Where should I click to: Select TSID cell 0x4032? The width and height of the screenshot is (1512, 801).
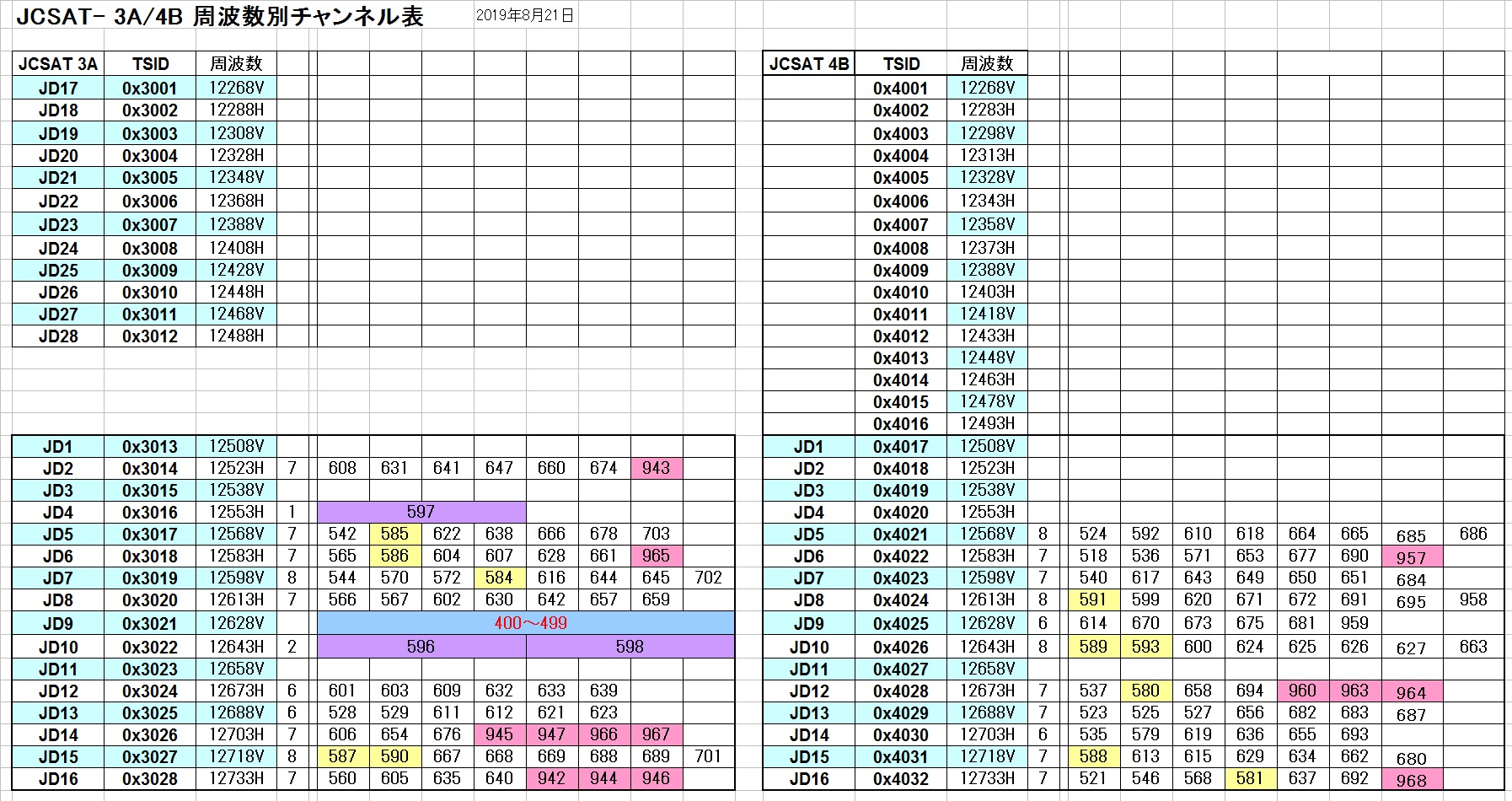[x=901, y=779]
